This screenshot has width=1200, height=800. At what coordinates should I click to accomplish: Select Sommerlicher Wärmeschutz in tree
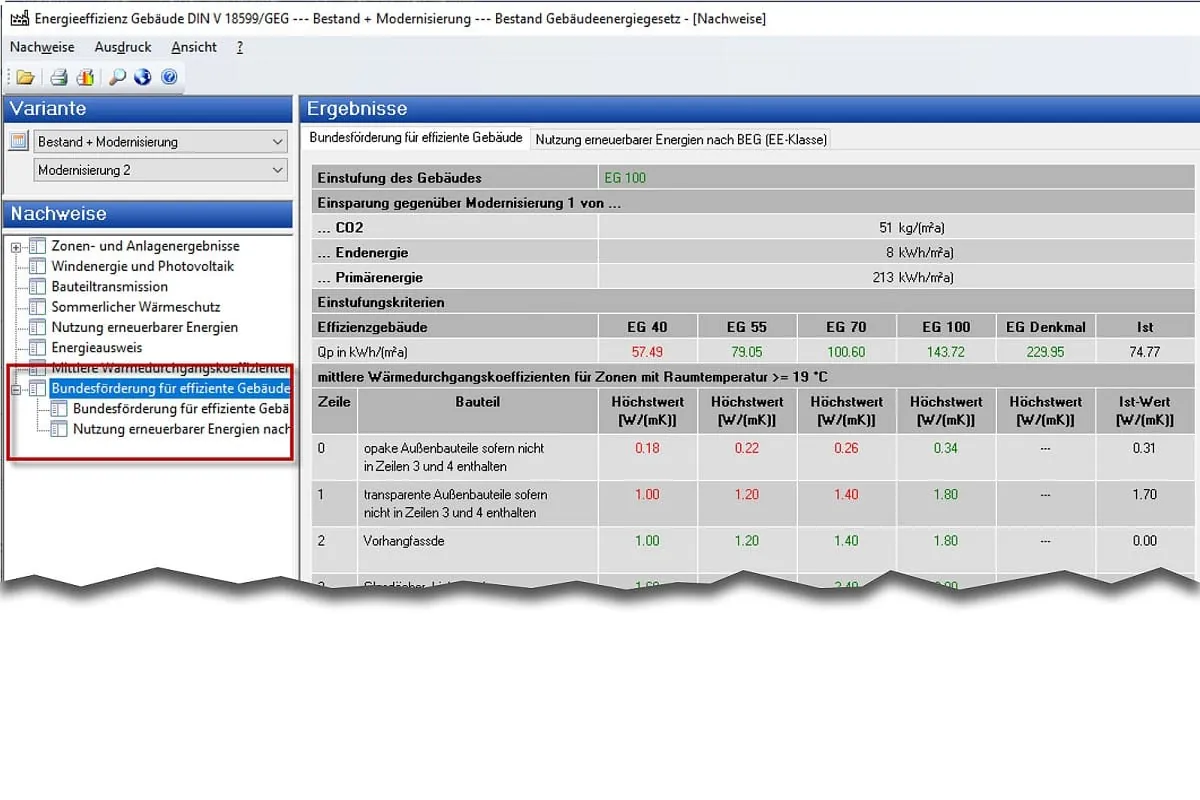pos(135,307)
